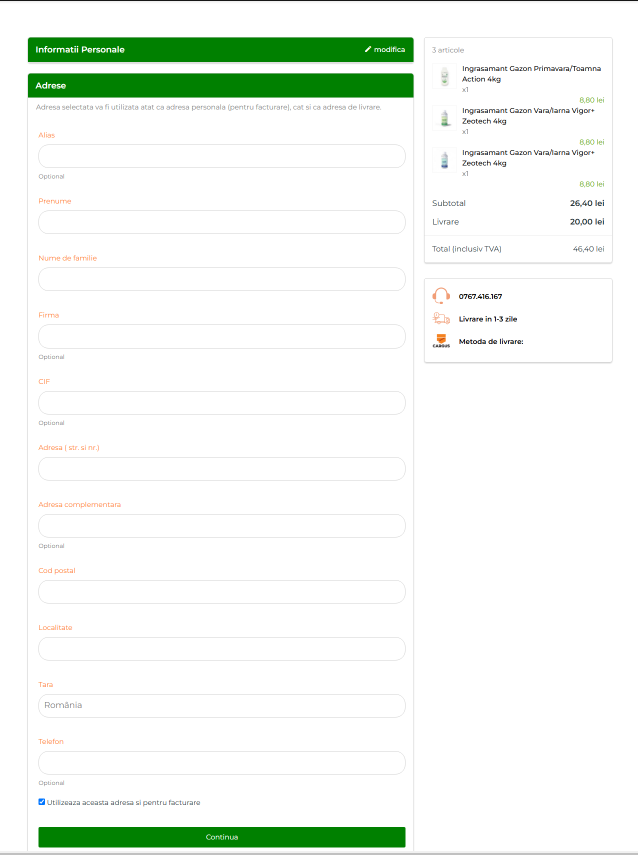This screenshot has width=638, height=855.
Task: Click the Adrese section header
Action: click(220, 86)
